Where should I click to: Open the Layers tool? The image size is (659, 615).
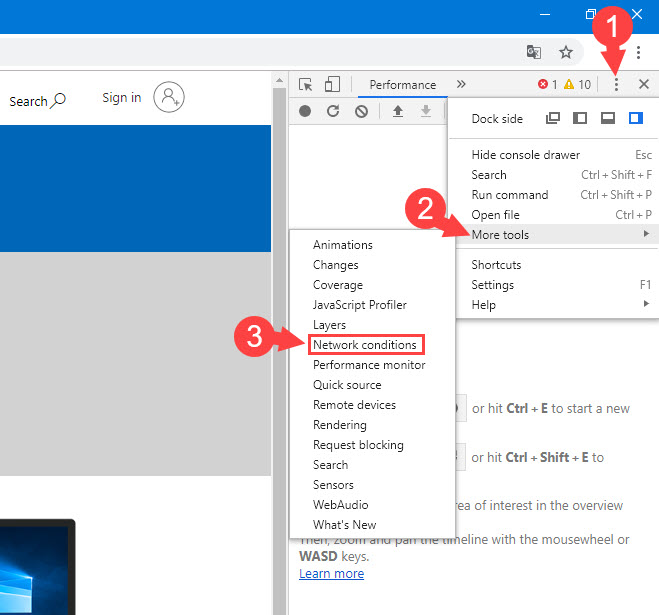pos(372,325)
